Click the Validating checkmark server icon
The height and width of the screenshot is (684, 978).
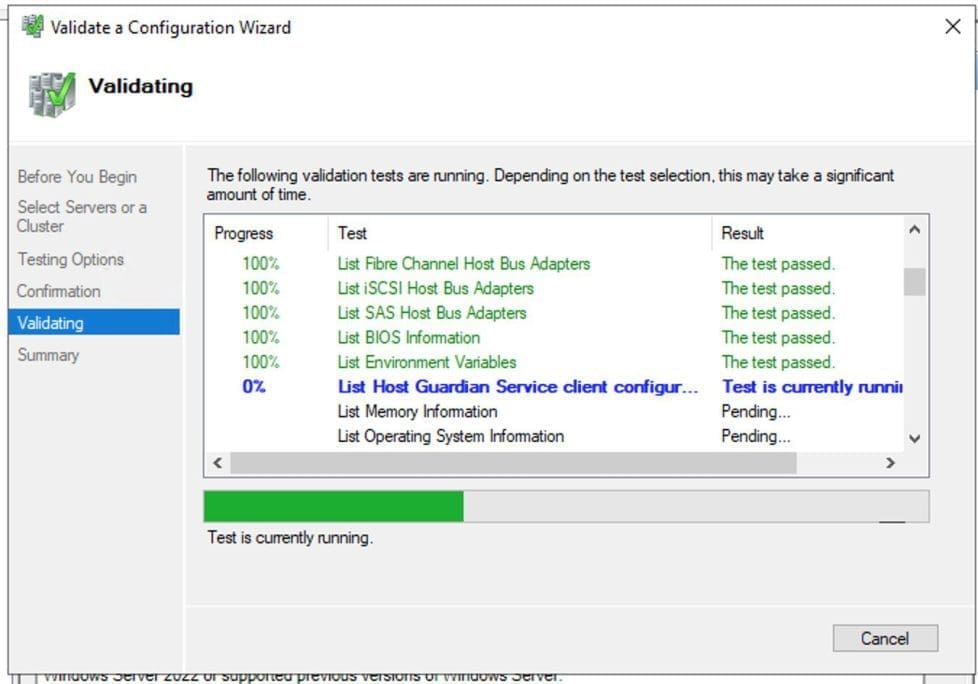coord(51,94)
